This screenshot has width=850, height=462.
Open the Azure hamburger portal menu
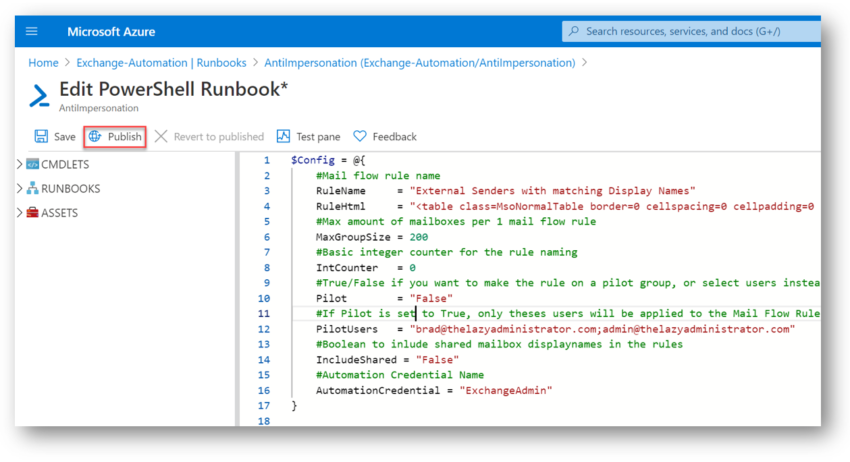click(x=31, y=31)
